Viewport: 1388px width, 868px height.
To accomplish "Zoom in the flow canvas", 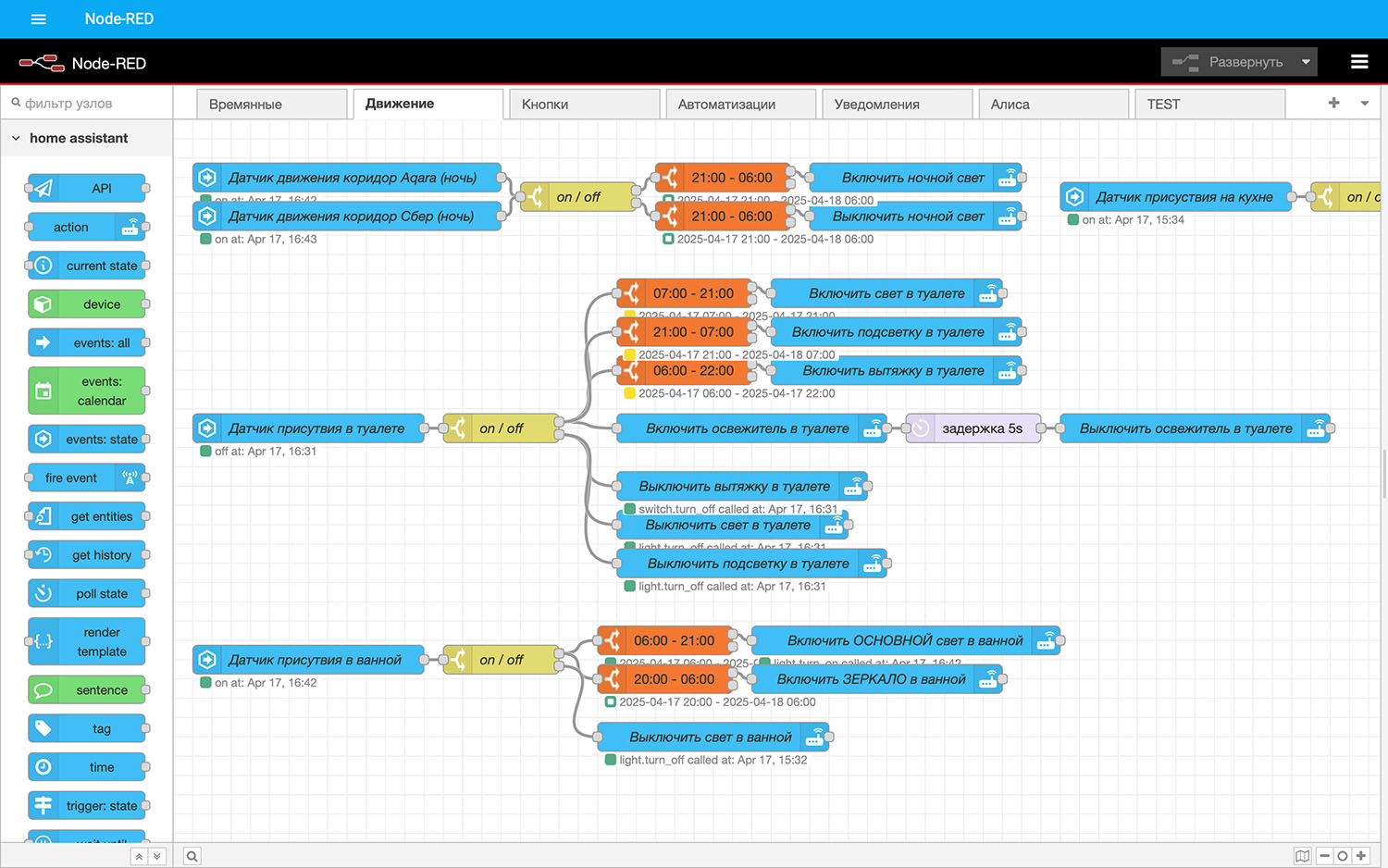I will click(x=1360, y=856).
